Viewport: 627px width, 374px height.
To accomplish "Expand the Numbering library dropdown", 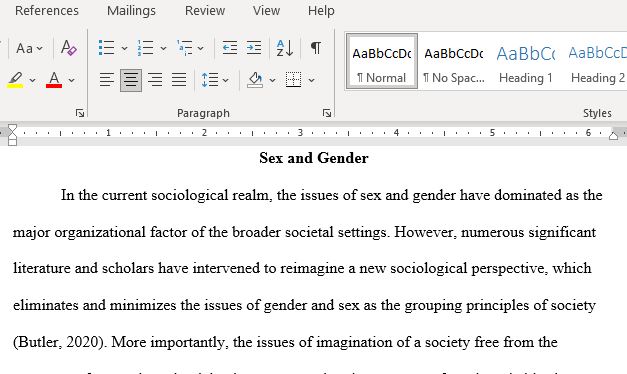I will click(163, 48).
